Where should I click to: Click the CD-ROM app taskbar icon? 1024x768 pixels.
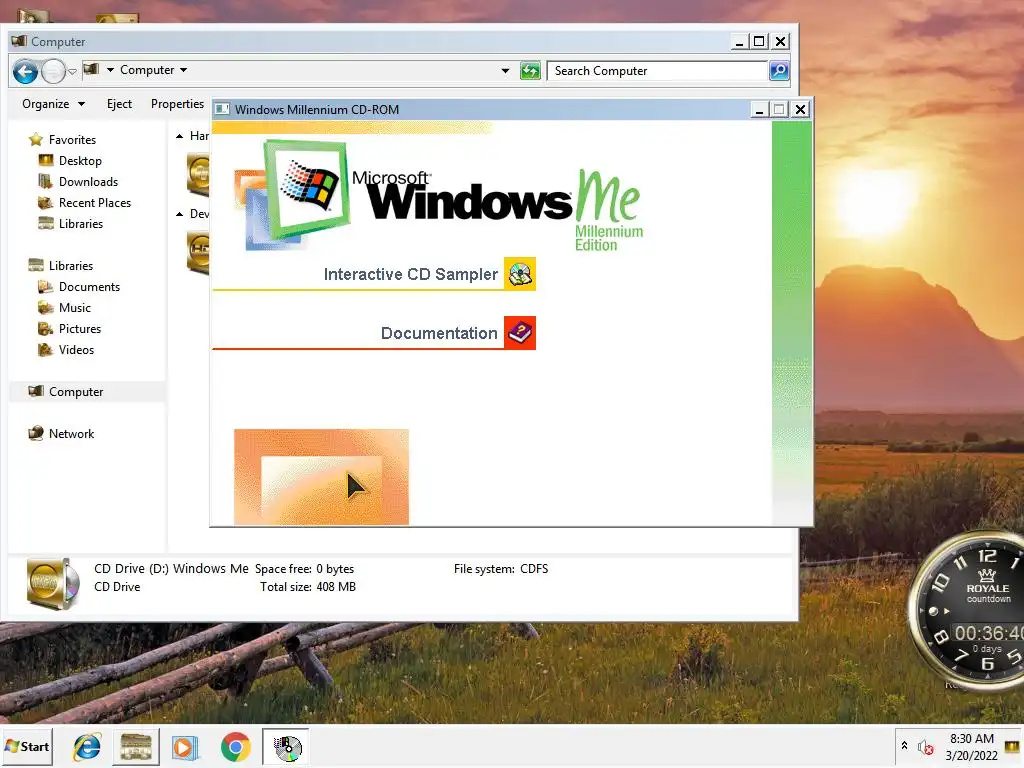pos(286,747)
